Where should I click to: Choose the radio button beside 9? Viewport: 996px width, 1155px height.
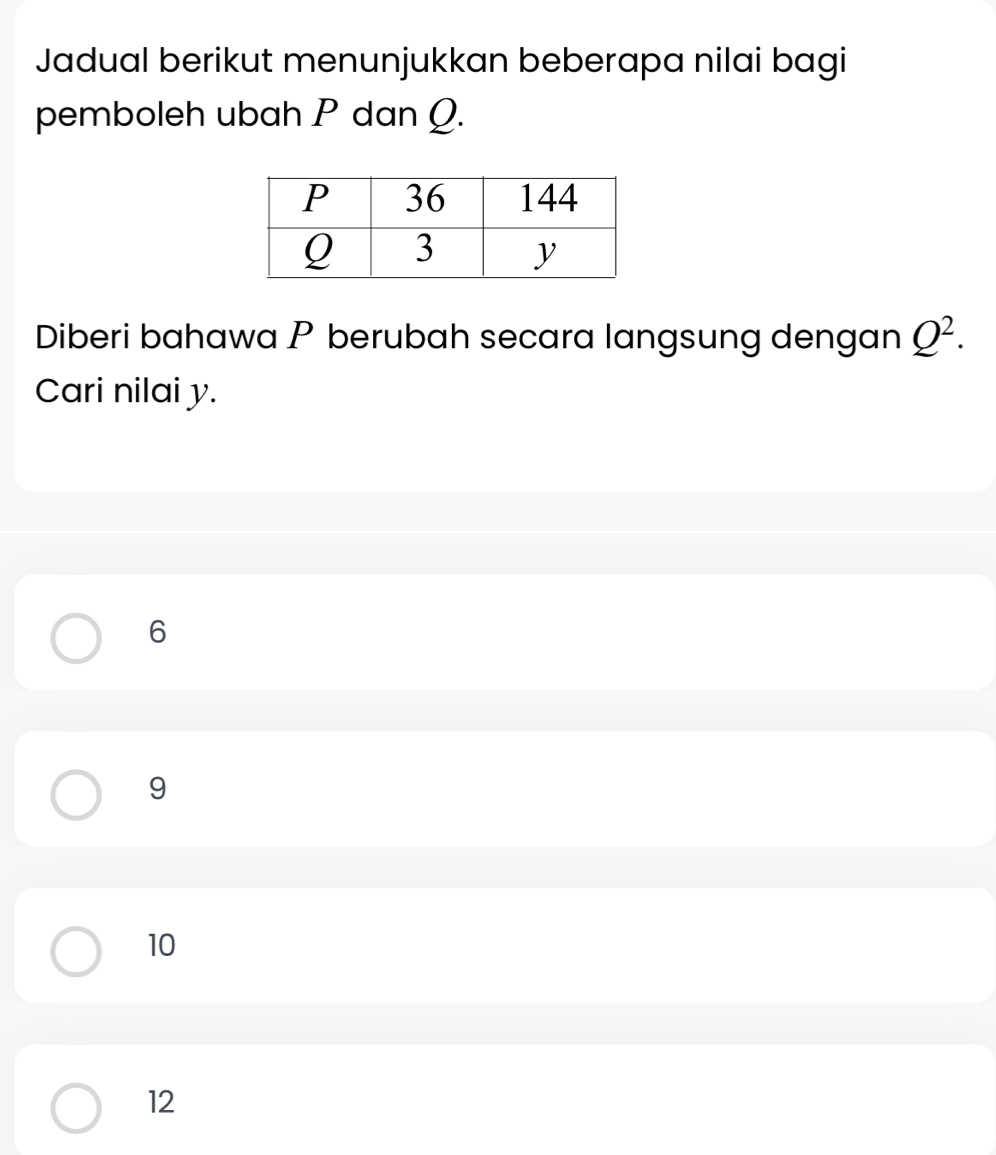[76, 794]
